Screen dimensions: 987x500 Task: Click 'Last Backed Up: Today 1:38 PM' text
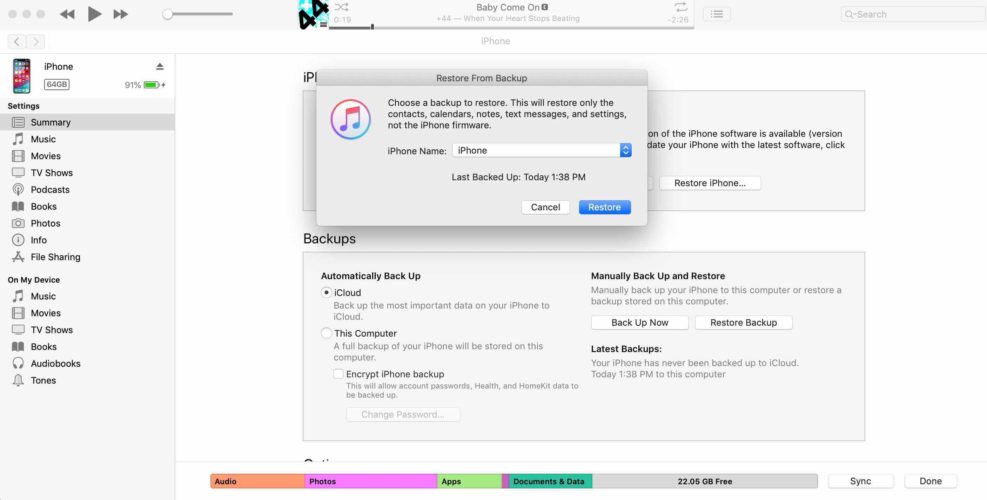[519, 178]
